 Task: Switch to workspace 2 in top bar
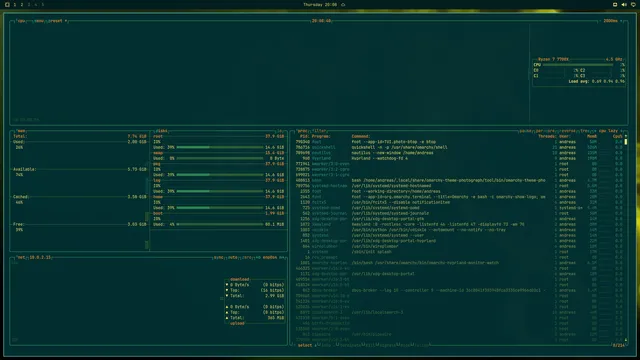pyautogui.click(x=22, y=4)
